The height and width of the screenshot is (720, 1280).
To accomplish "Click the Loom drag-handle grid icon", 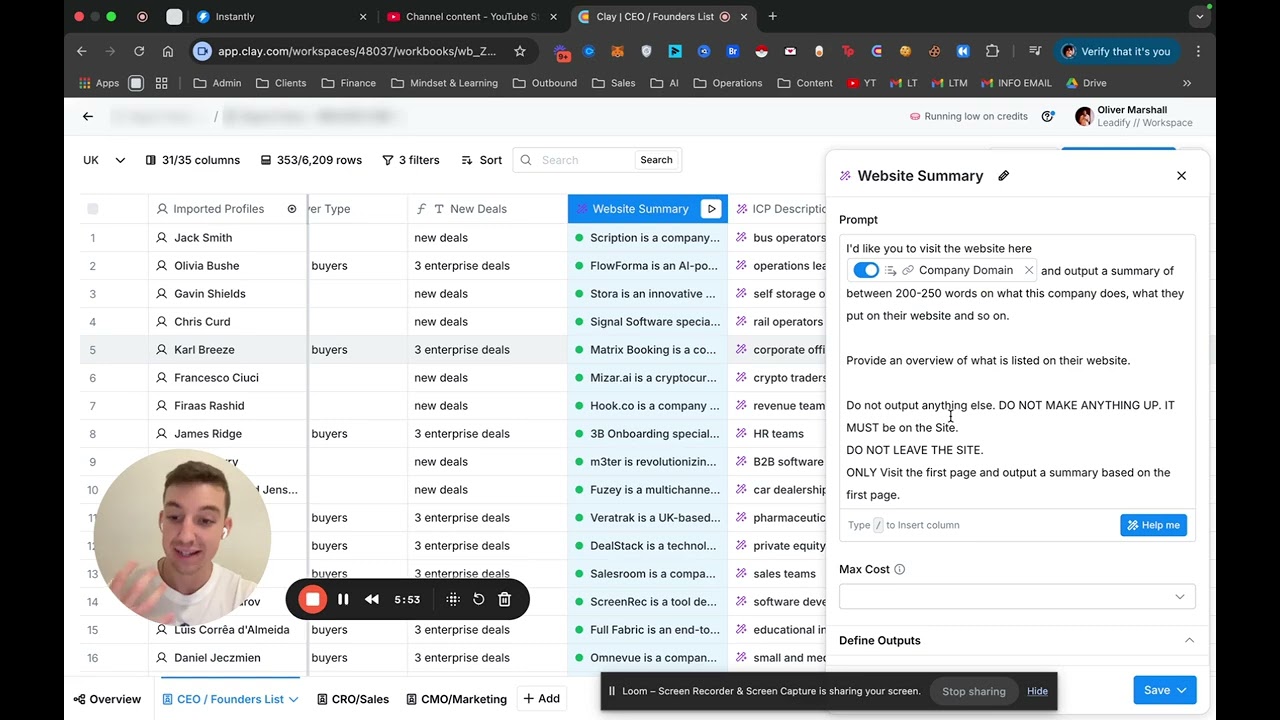I will click(453, 599).
